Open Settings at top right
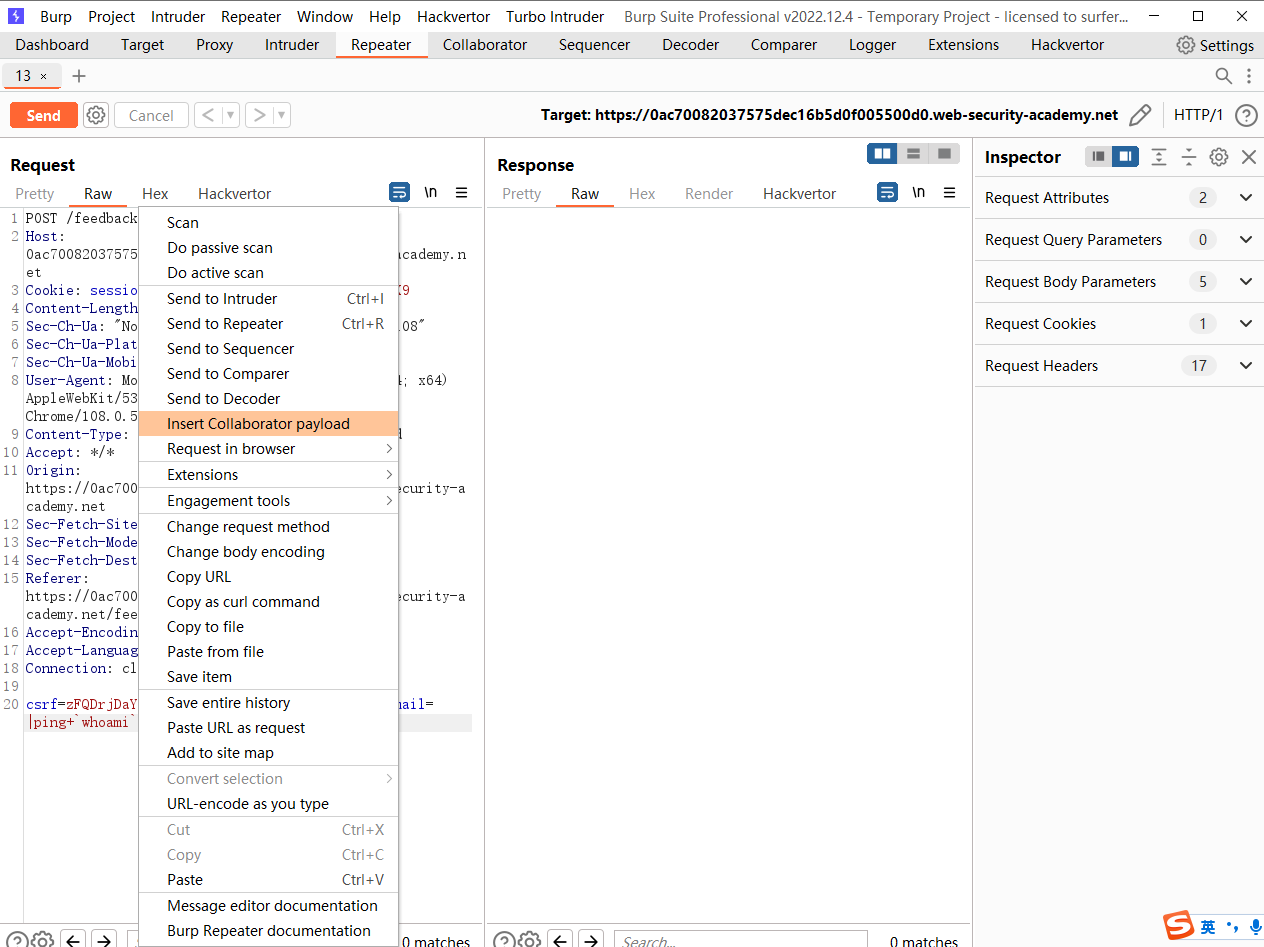1264x947 pixels. (1215, 45)
